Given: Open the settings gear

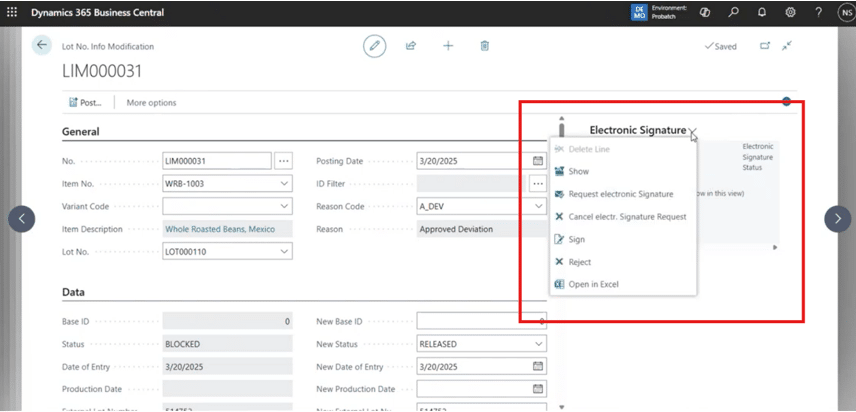Looking at the screenshot, I should click(x=790, y=13).
